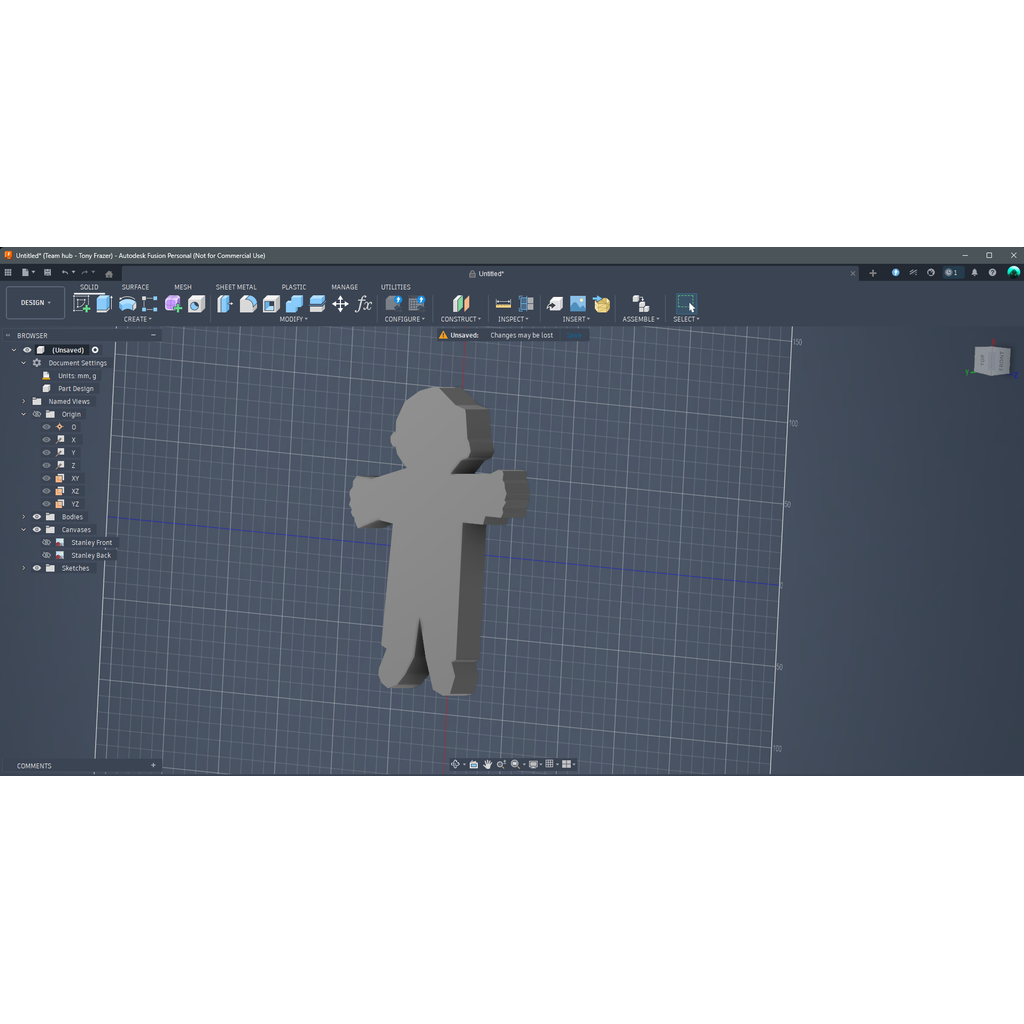
Task: Open a new design tab with plus
Action: click(872, 273)
